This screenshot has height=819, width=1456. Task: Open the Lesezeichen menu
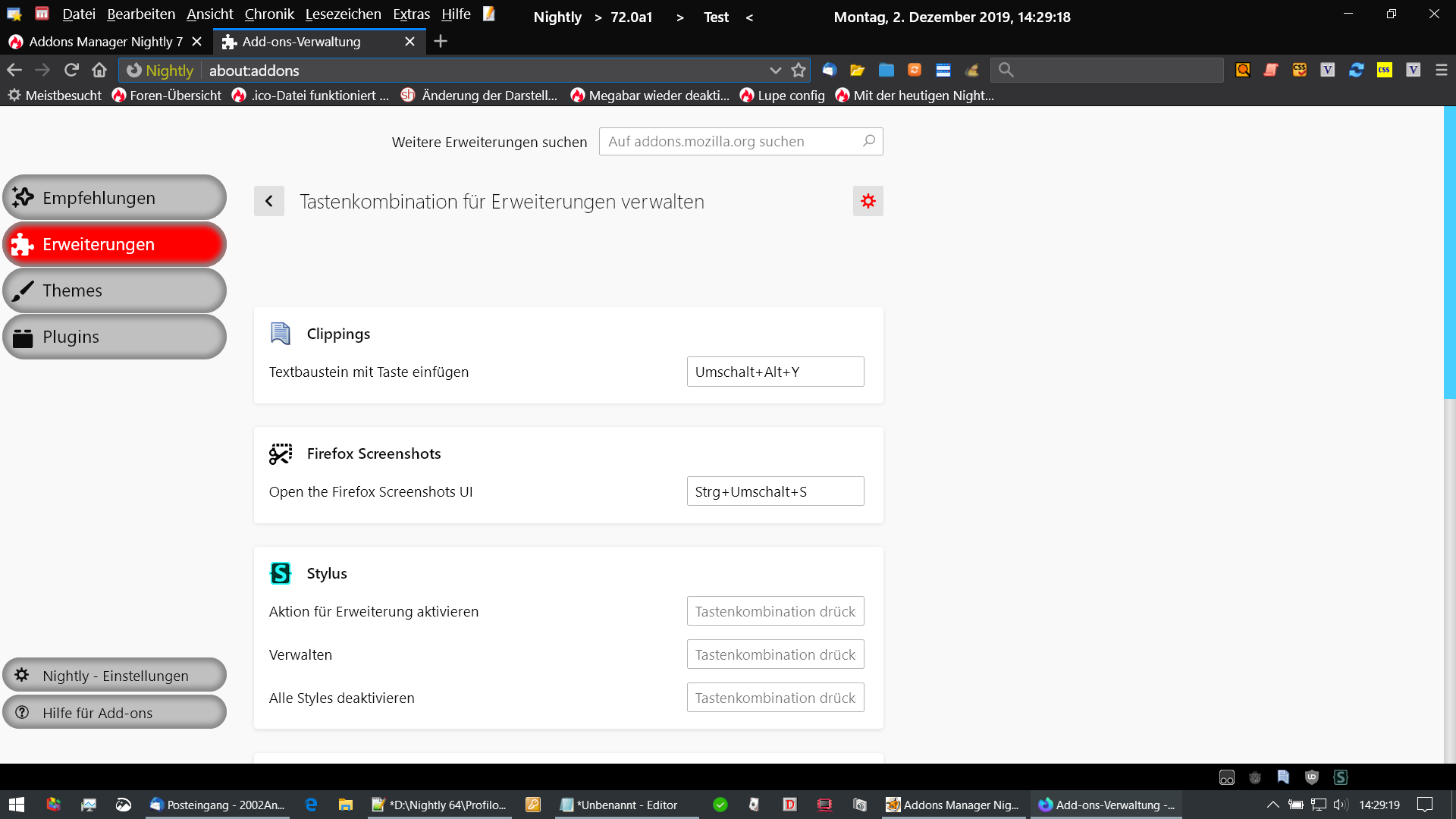[343, 14]
